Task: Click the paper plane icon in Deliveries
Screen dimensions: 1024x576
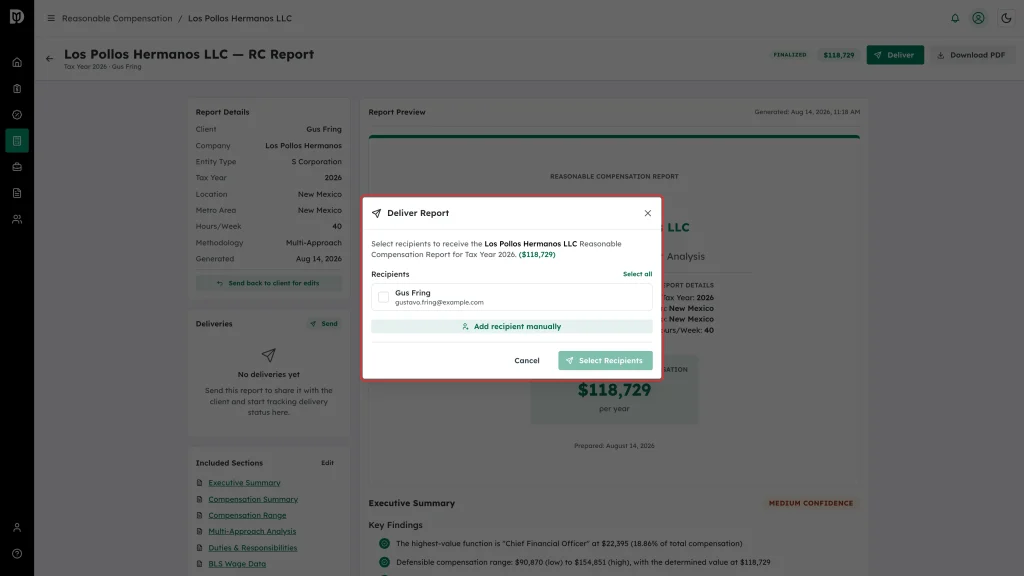Action: [268, 355]
